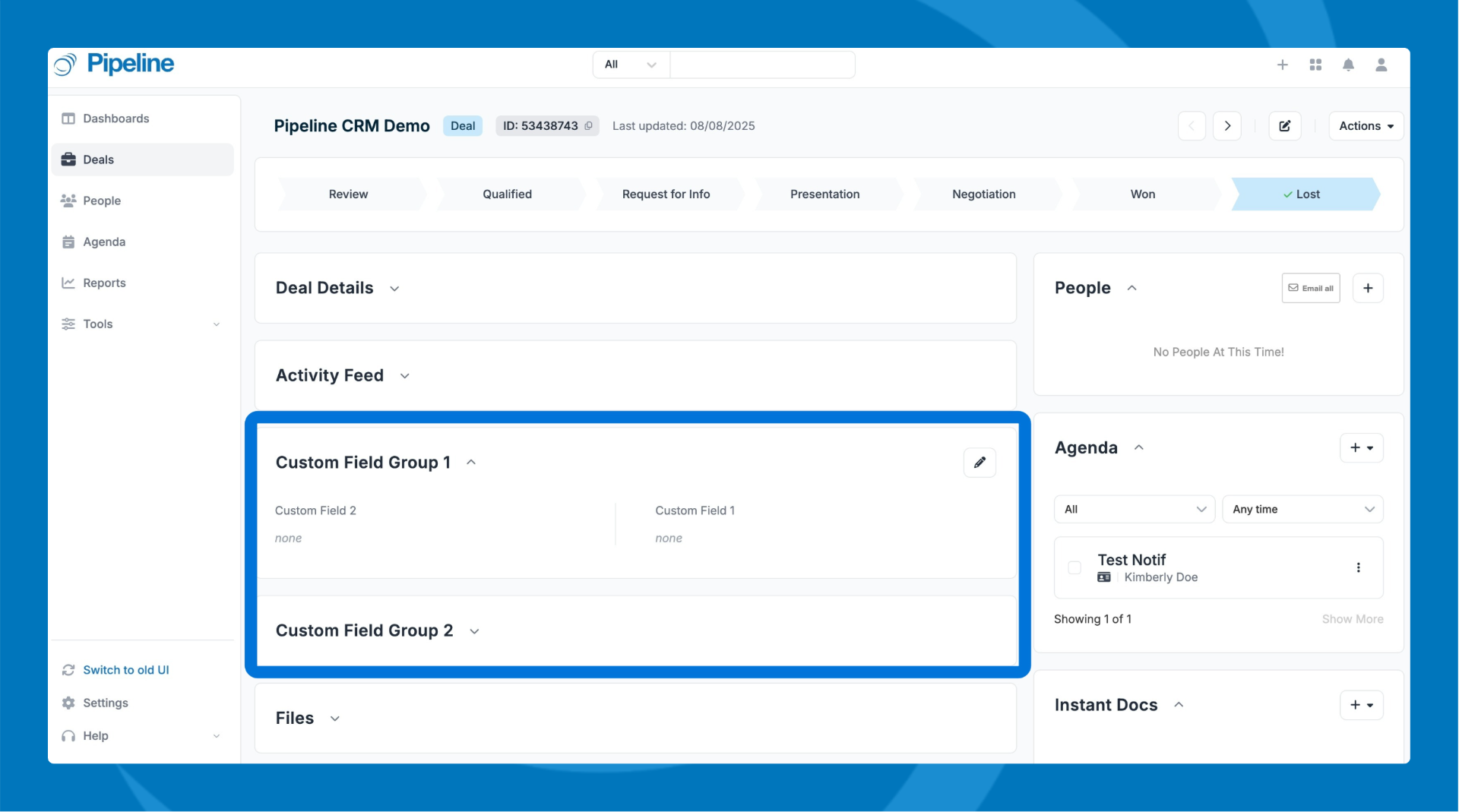This screenshot has width=1459, height=812.
Task: Click Custom Field 1 none value
Action: [x=669, y=539]
